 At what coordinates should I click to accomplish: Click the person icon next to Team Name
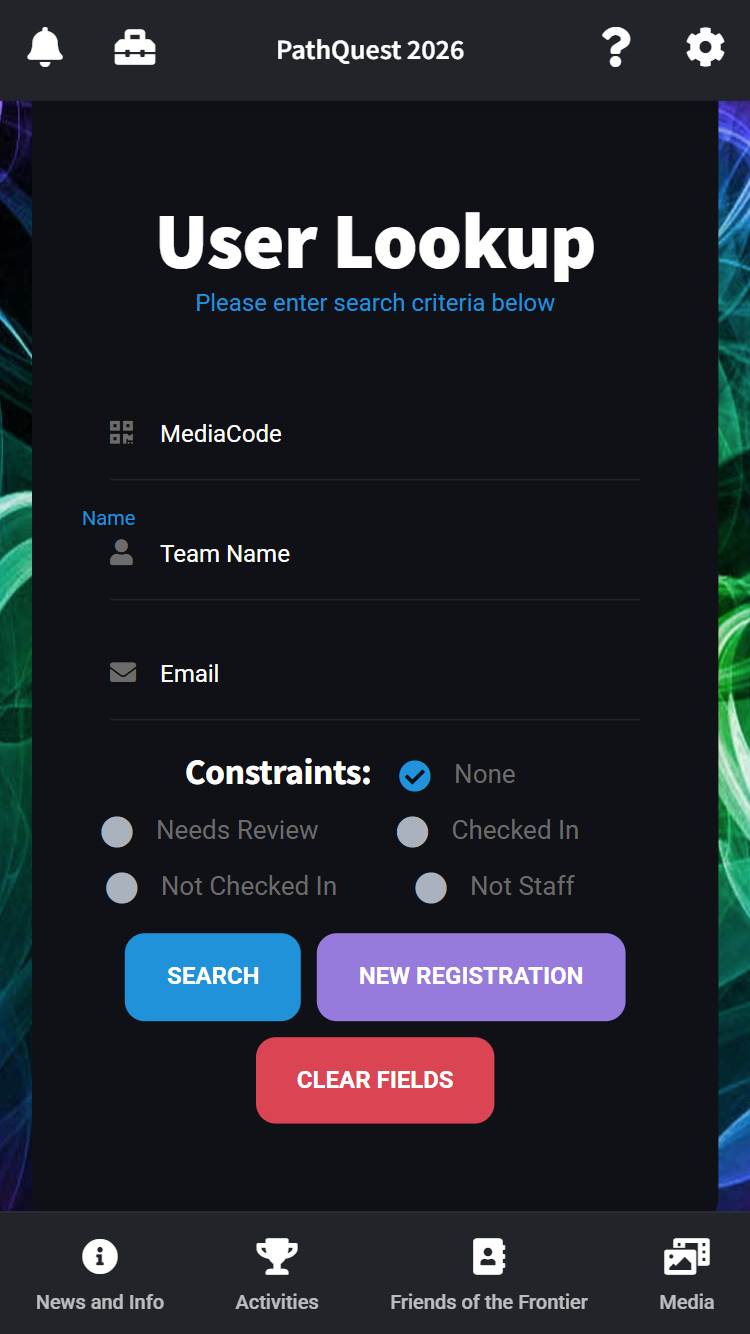pyautogui.click(x=122, y=552)
